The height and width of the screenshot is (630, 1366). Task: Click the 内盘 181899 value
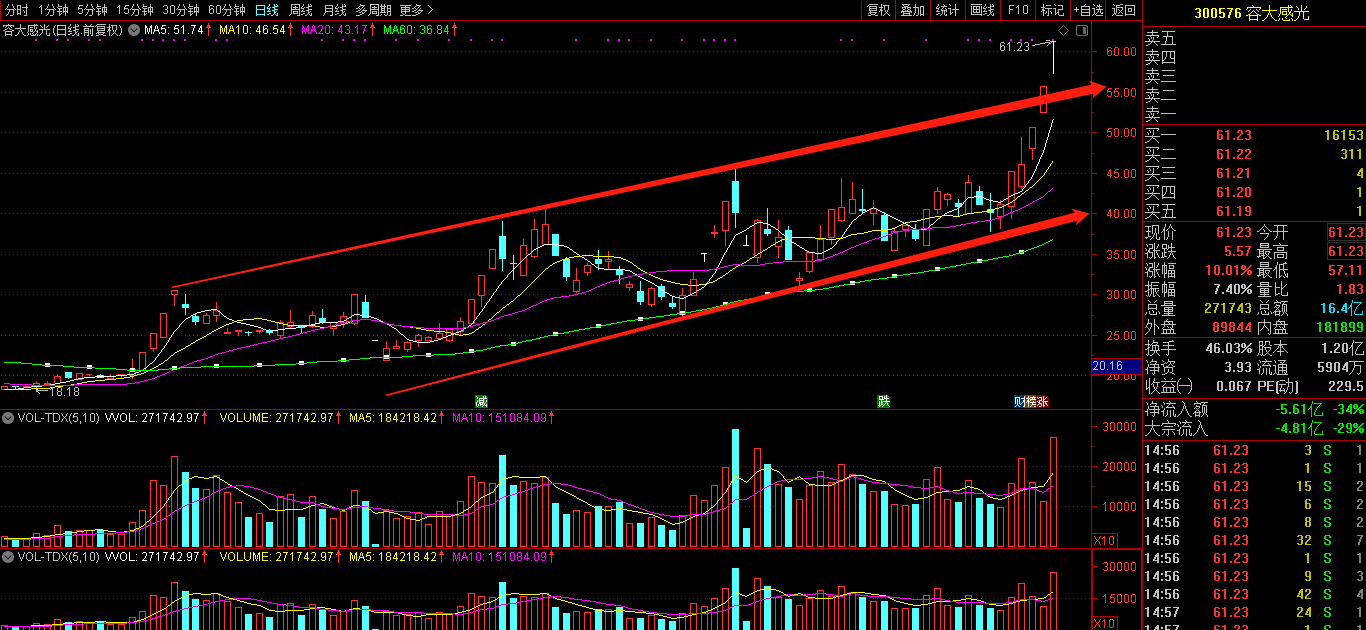click(x=1340, y=327)
